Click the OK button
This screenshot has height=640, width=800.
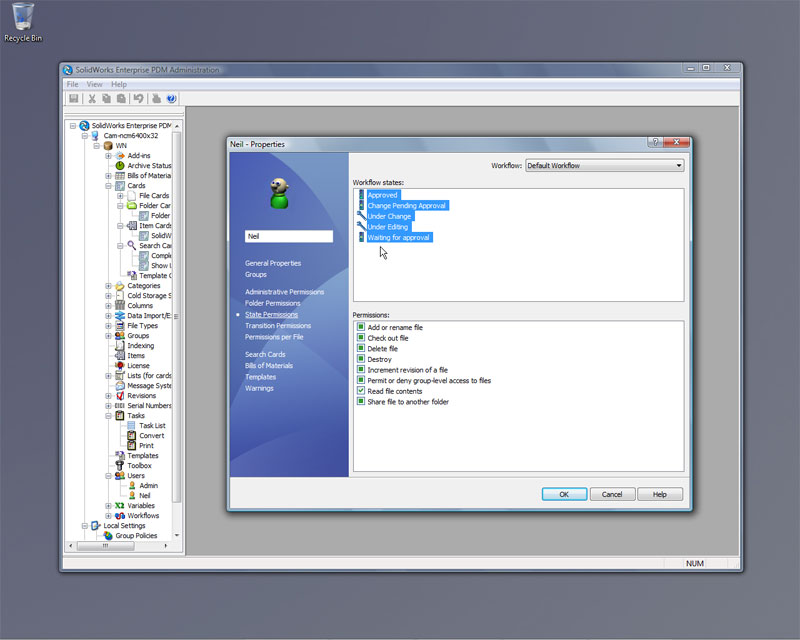click(564, 494)
